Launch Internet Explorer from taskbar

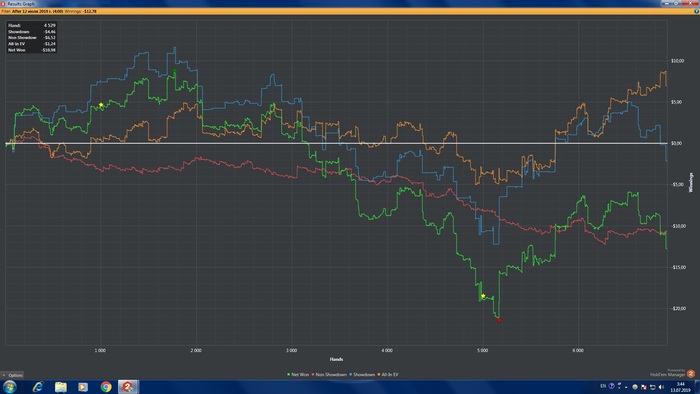tap(38, 387)
